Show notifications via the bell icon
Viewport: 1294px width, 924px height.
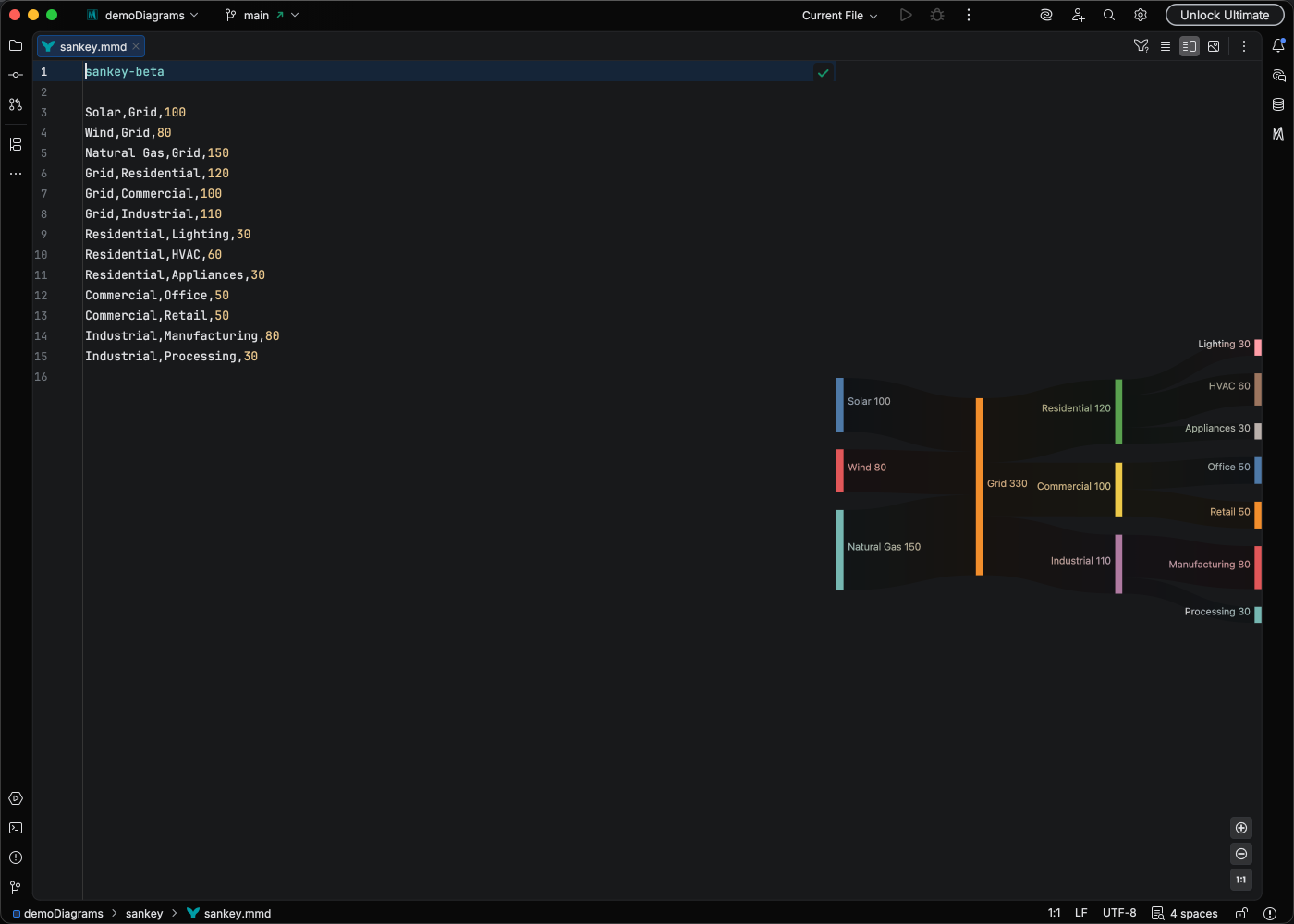click(1278, 45)
